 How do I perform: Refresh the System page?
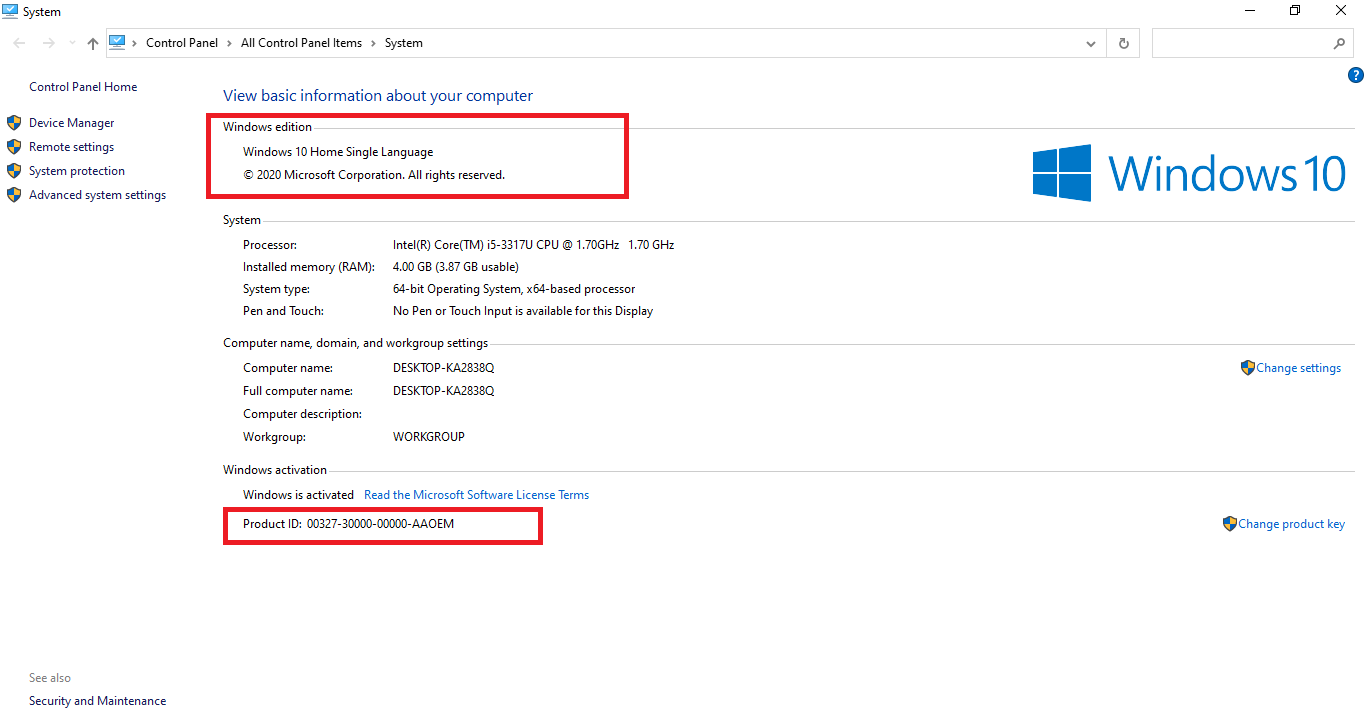[1124, 44]
